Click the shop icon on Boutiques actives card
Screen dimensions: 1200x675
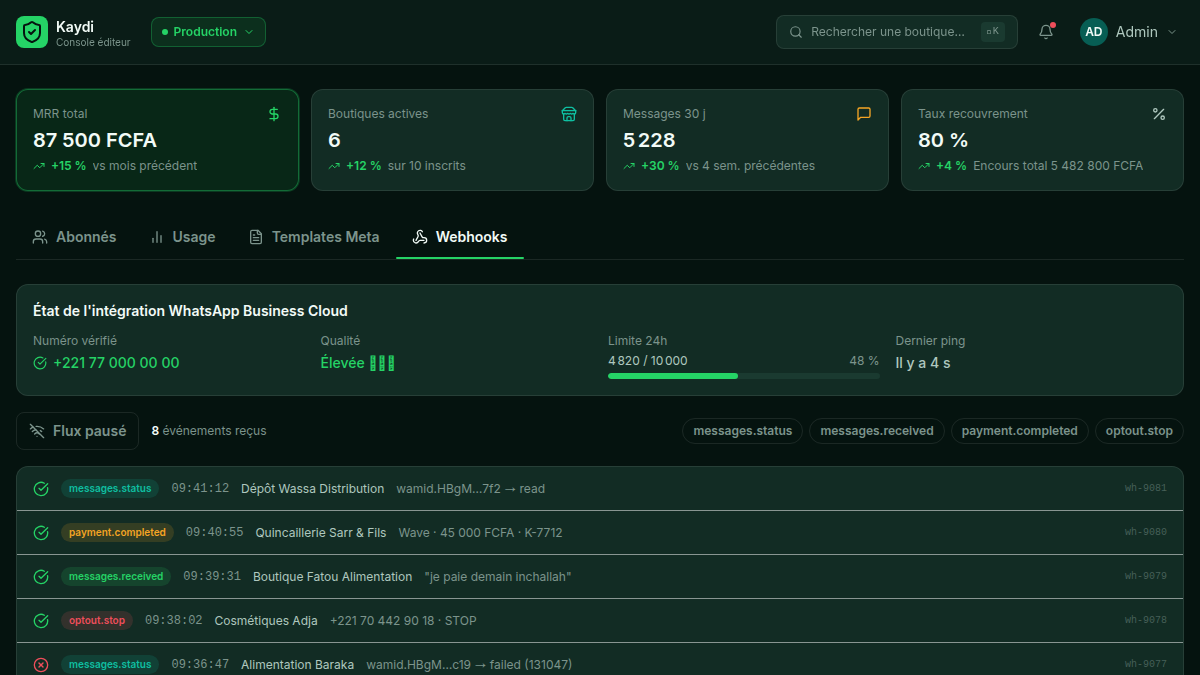coord(569,114)
